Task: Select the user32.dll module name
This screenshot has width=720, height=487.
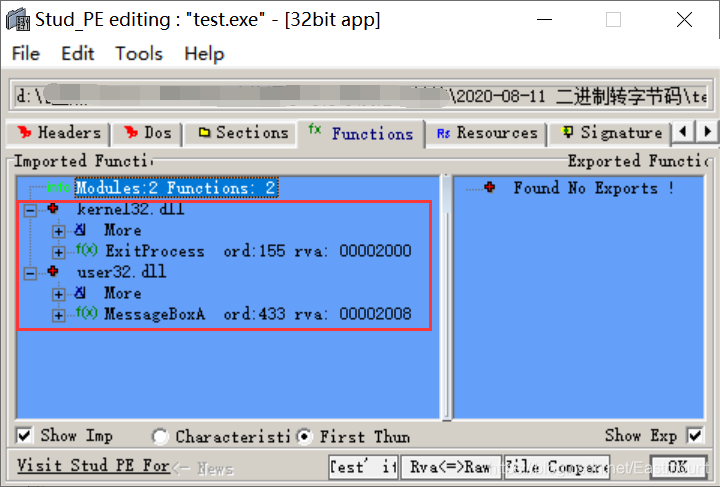Action: [x=122, y=272]
